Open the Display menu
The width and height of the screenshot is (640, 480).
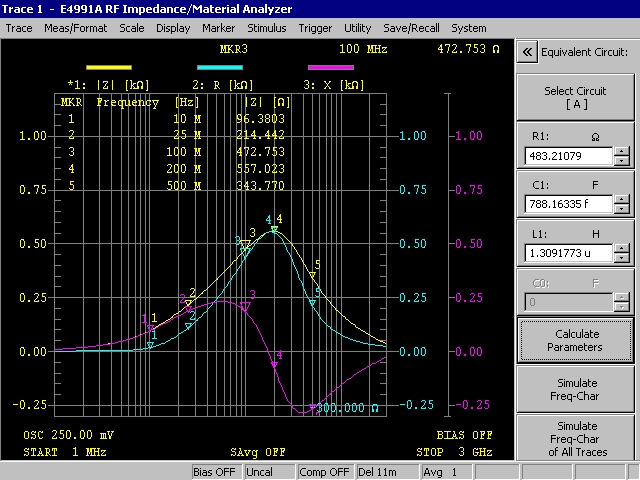173,28
